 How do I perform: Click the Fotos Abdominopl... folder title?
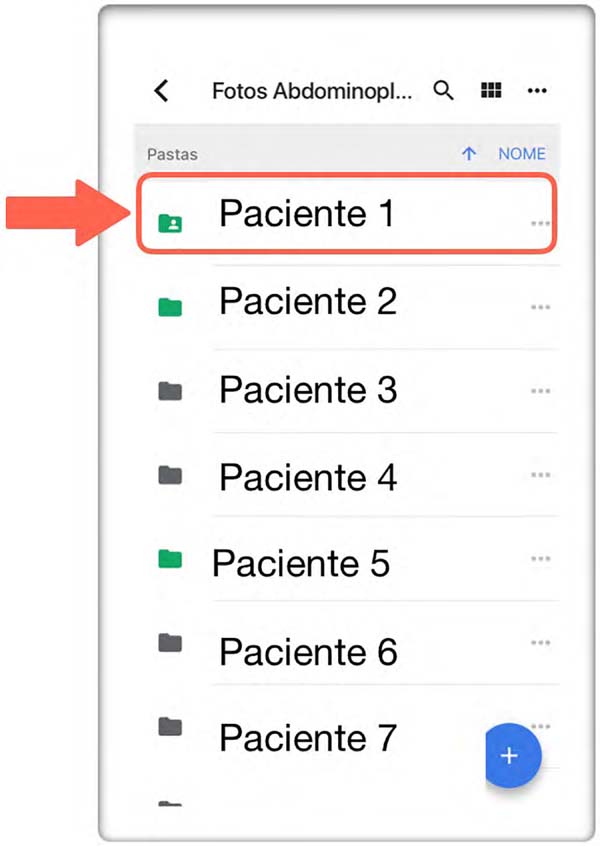tap(312, 91)
